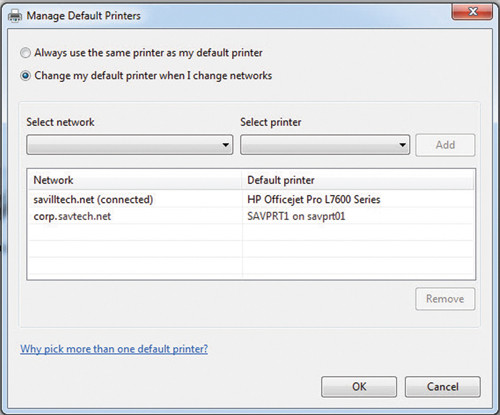Open 'Why pick more than one default printer?' link
The height and width of the screenshot is (415, 500).
point(114,349)
